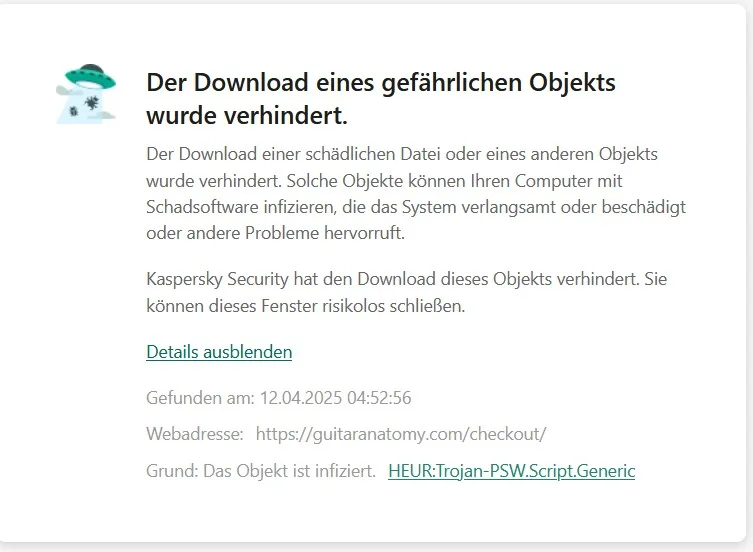Click the smaller bug inside the UFO beam

coord(73,111)
